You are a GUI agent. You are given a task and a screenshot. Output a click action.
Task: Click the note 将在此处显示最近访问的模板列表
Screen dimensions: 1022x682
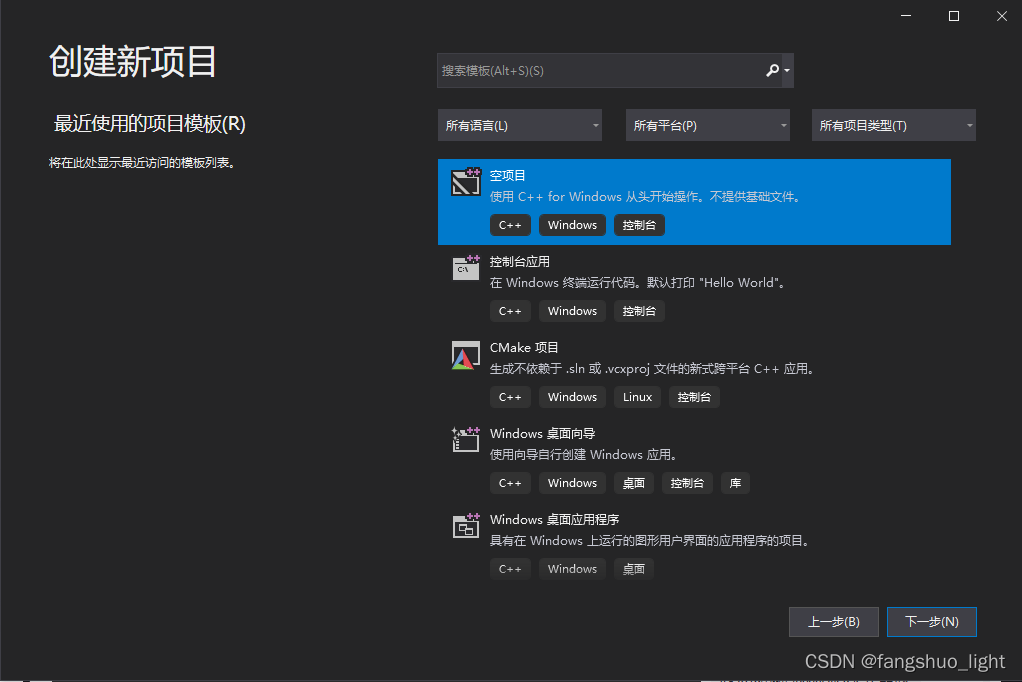[x=141, y=163]
